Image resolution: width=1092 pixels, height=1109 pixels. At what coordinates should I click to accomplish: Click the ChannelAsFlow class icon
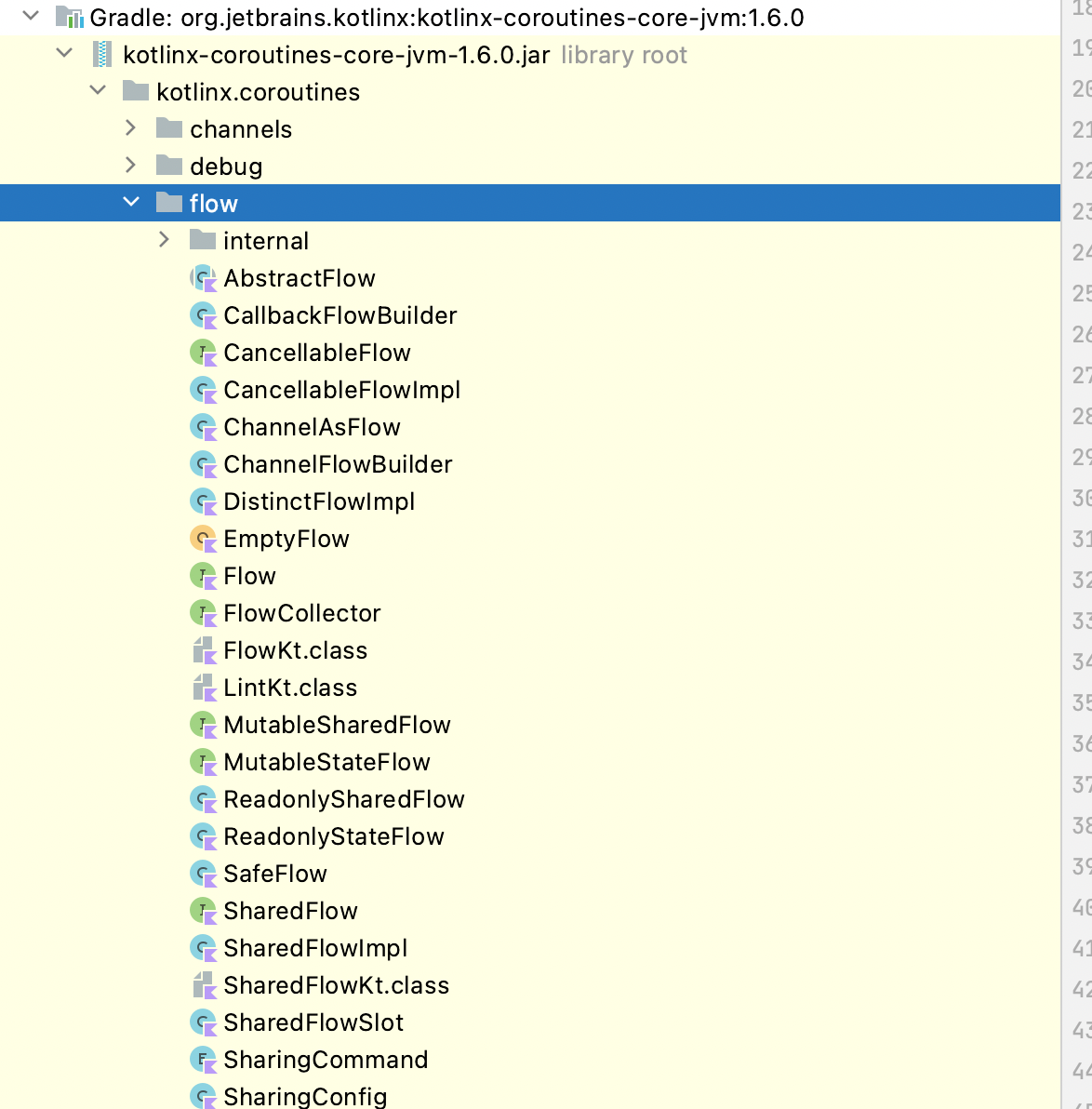coord(204,427)
